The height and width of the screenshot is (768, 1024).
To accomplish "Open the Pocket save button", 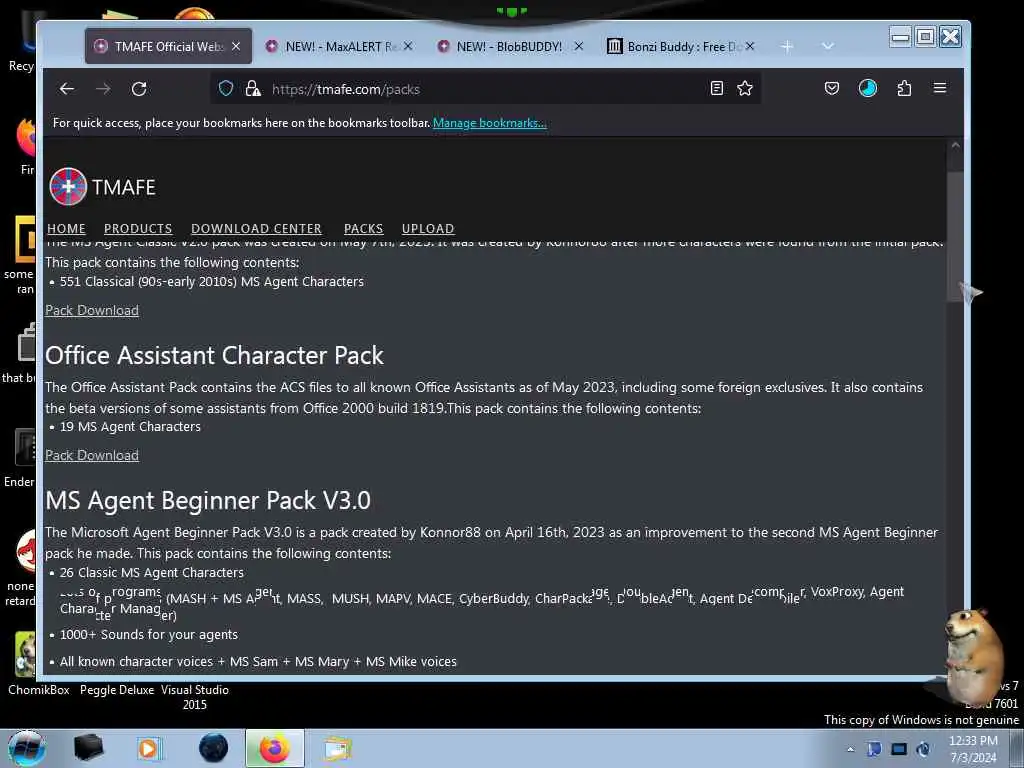I will 831,88.
